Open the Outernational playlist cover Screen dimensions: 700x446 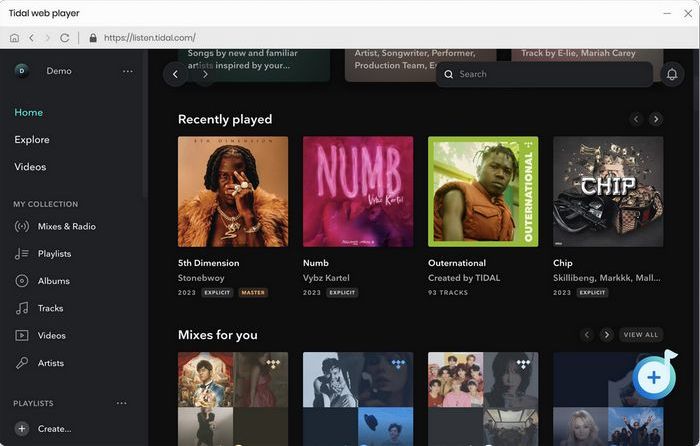(483, 192)
